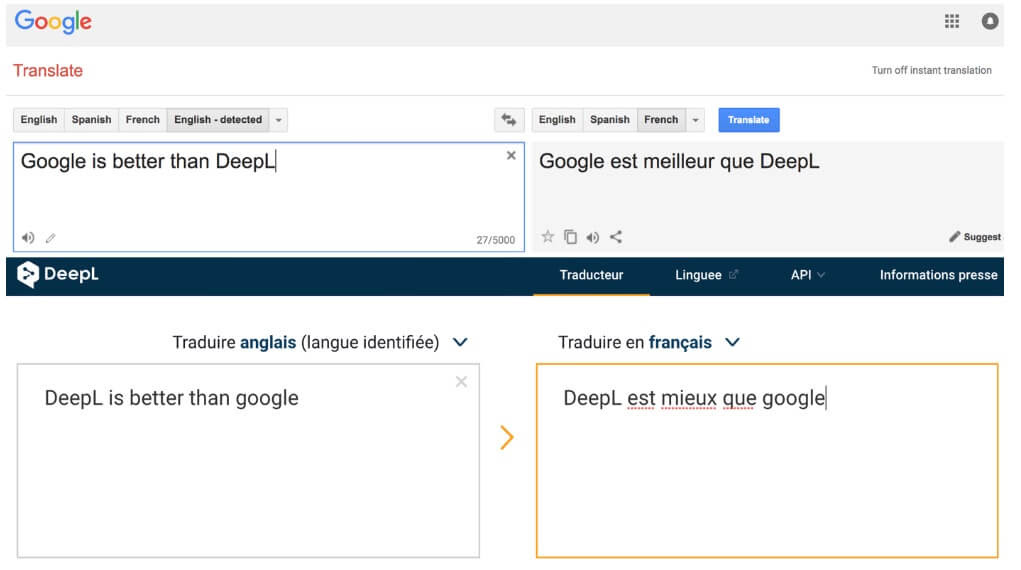Image resolution: width=1021 pixels, height=570 pixels.
Task: Select French as source language
Action: (143, 120)
